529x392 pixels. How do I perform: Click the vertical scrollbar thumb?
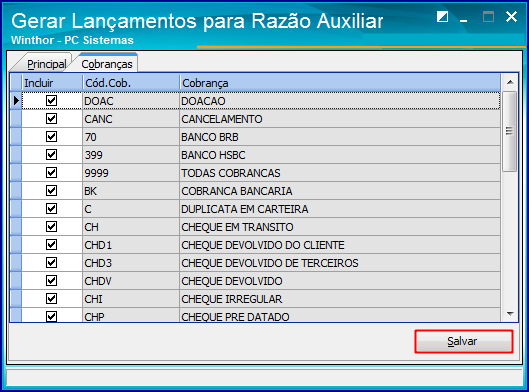point(509,131)
